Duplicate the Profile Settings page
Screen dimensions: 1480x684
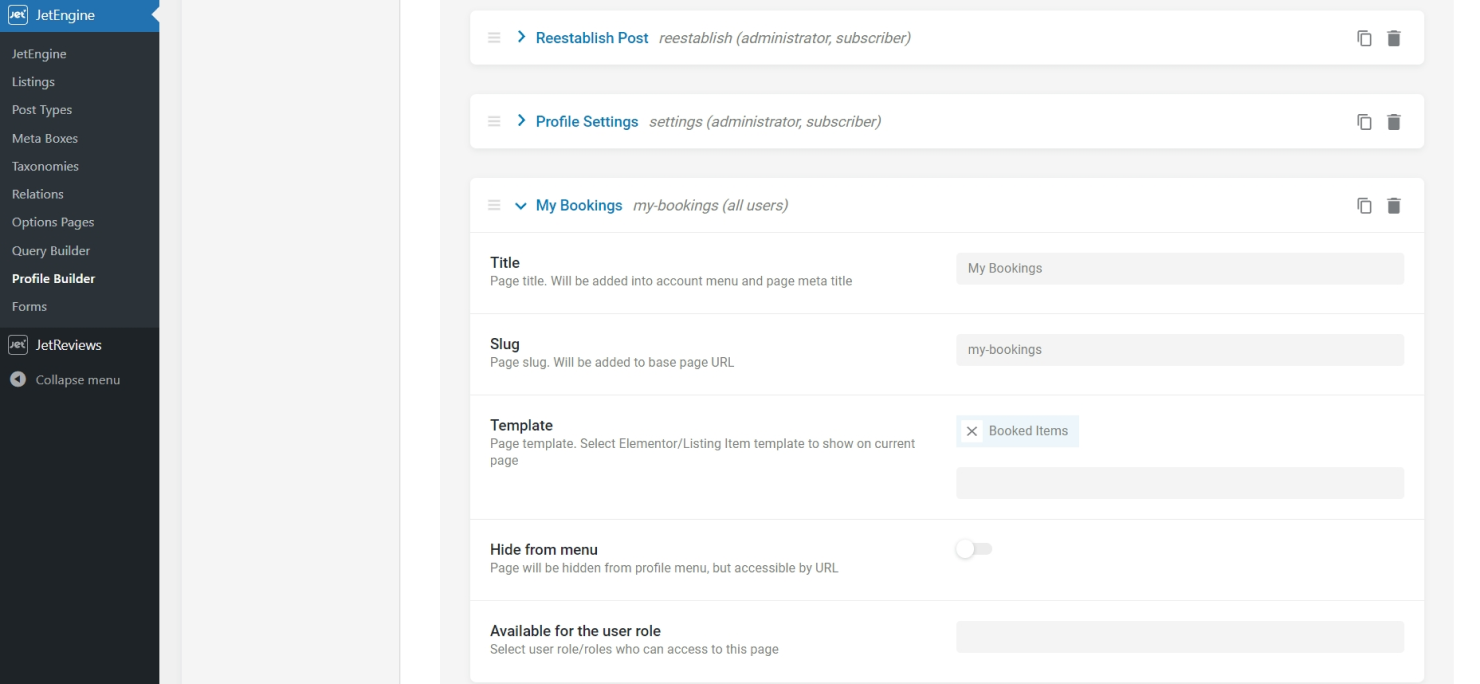coord(1364,122)
